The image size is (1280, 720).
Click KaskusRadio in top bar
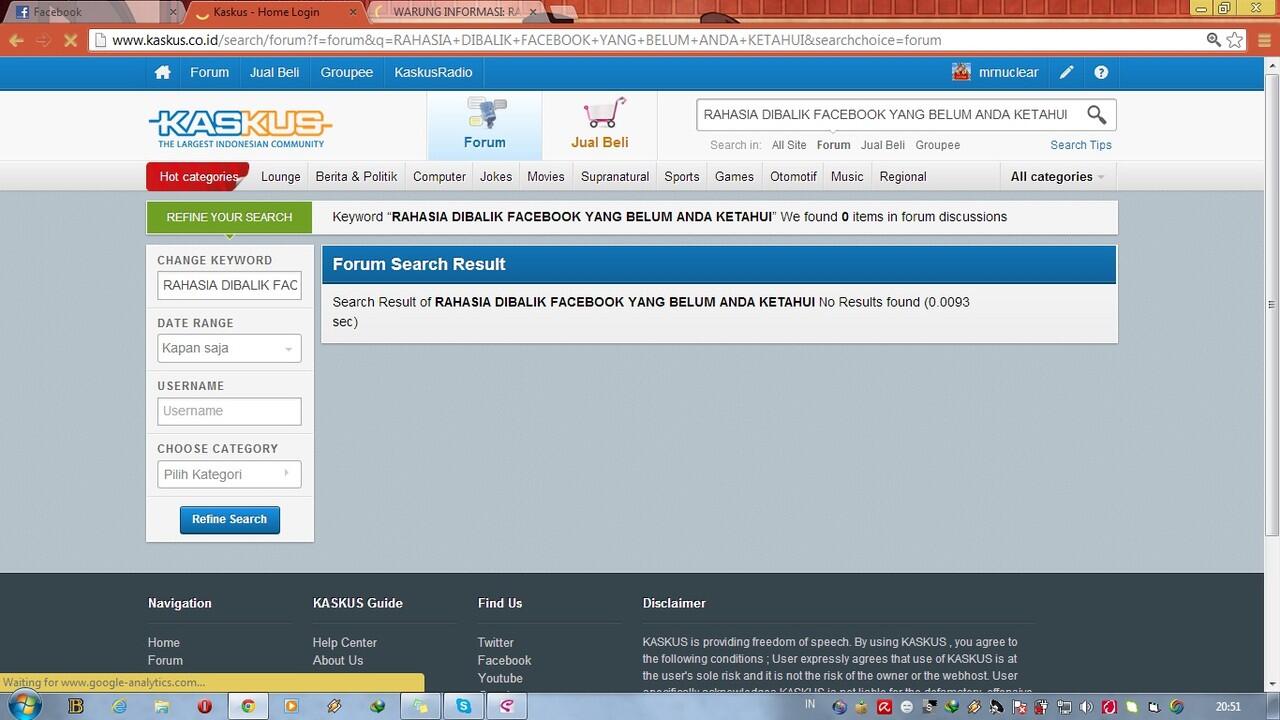pos(433,72)
